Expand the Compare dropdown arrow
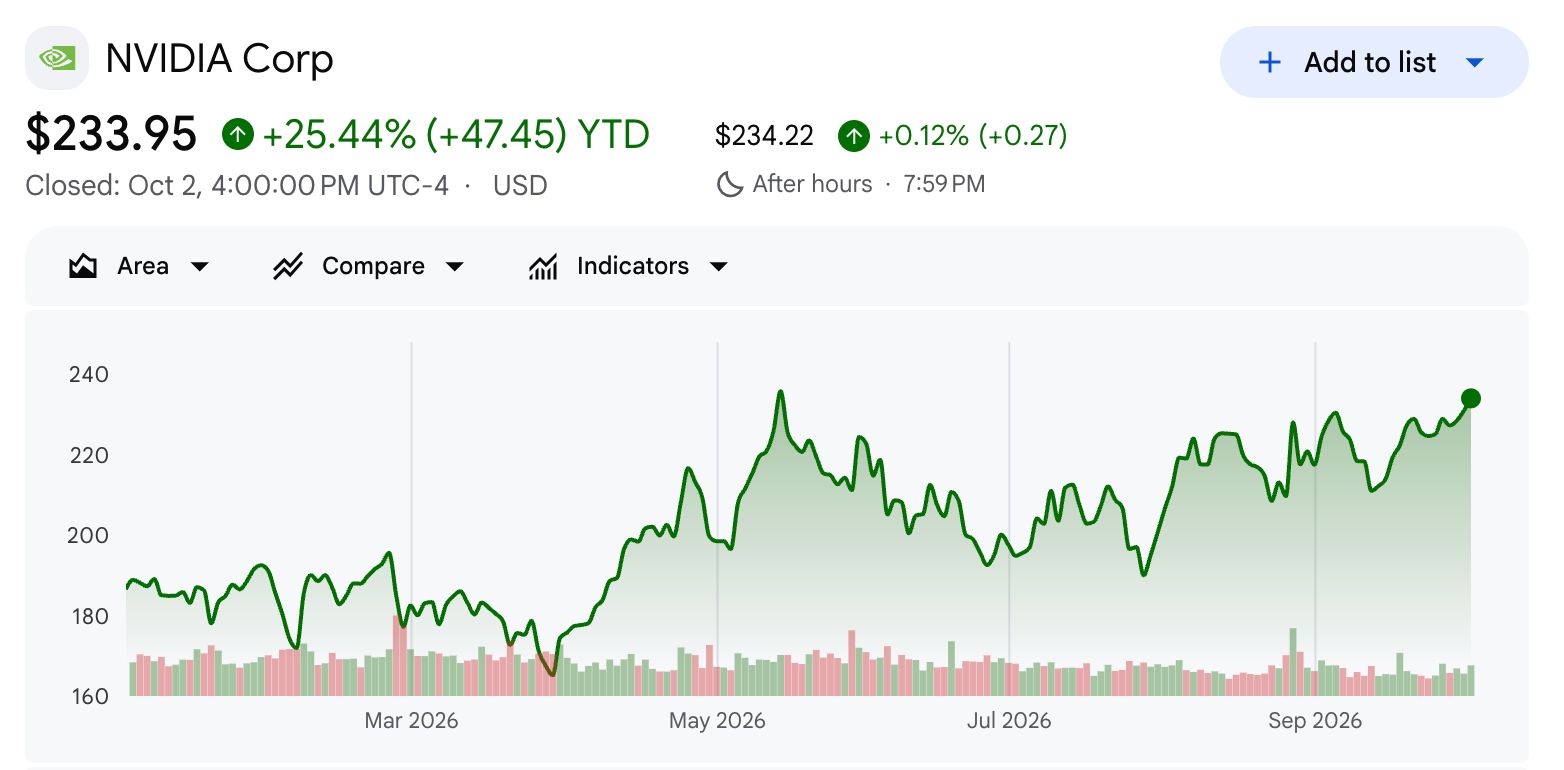This screenshot has width=1564, height=770. (454, 267)
